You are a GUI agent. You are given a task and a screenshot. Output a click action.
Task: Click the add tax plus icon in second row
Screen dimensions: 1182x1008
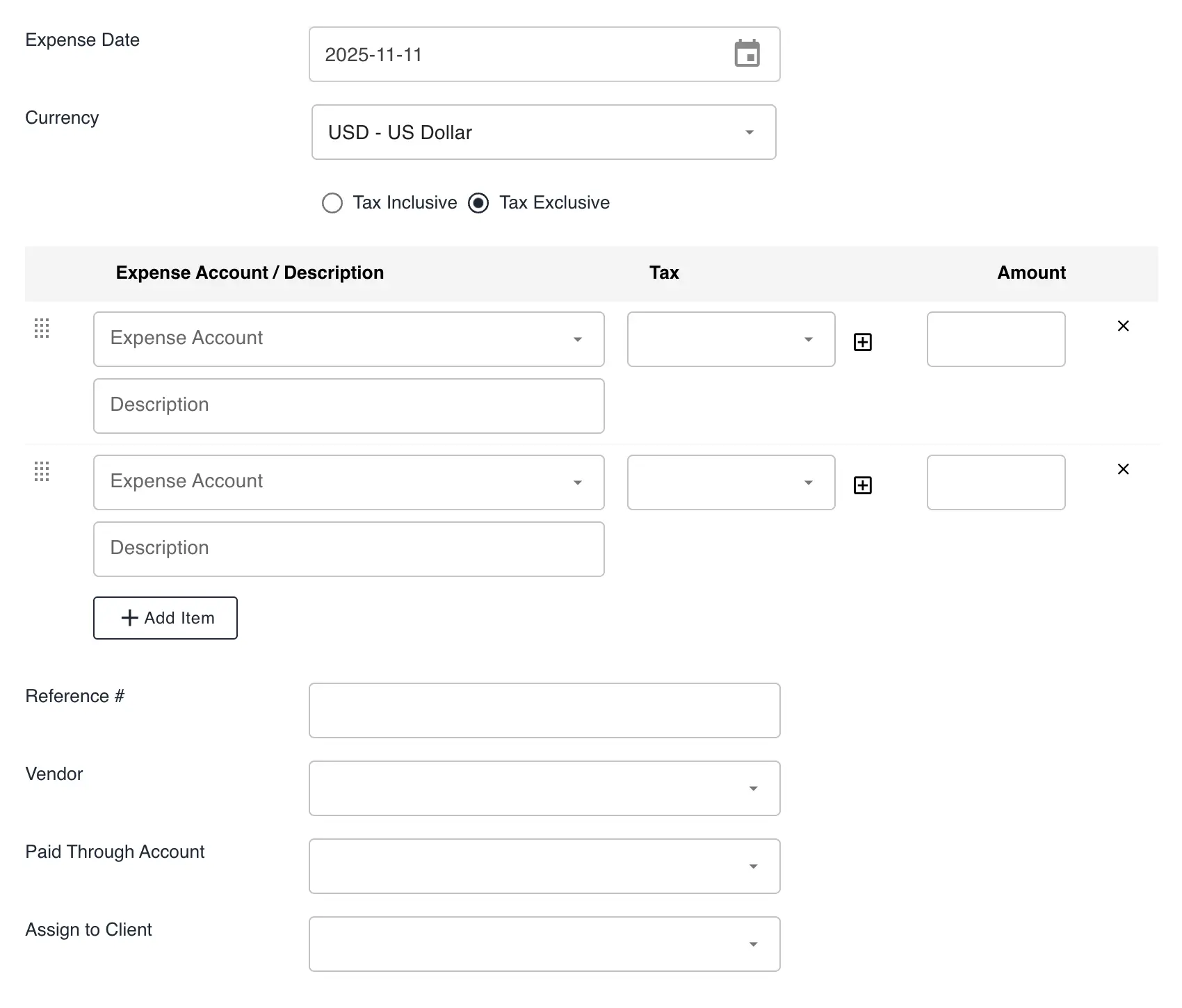(862, 485)
